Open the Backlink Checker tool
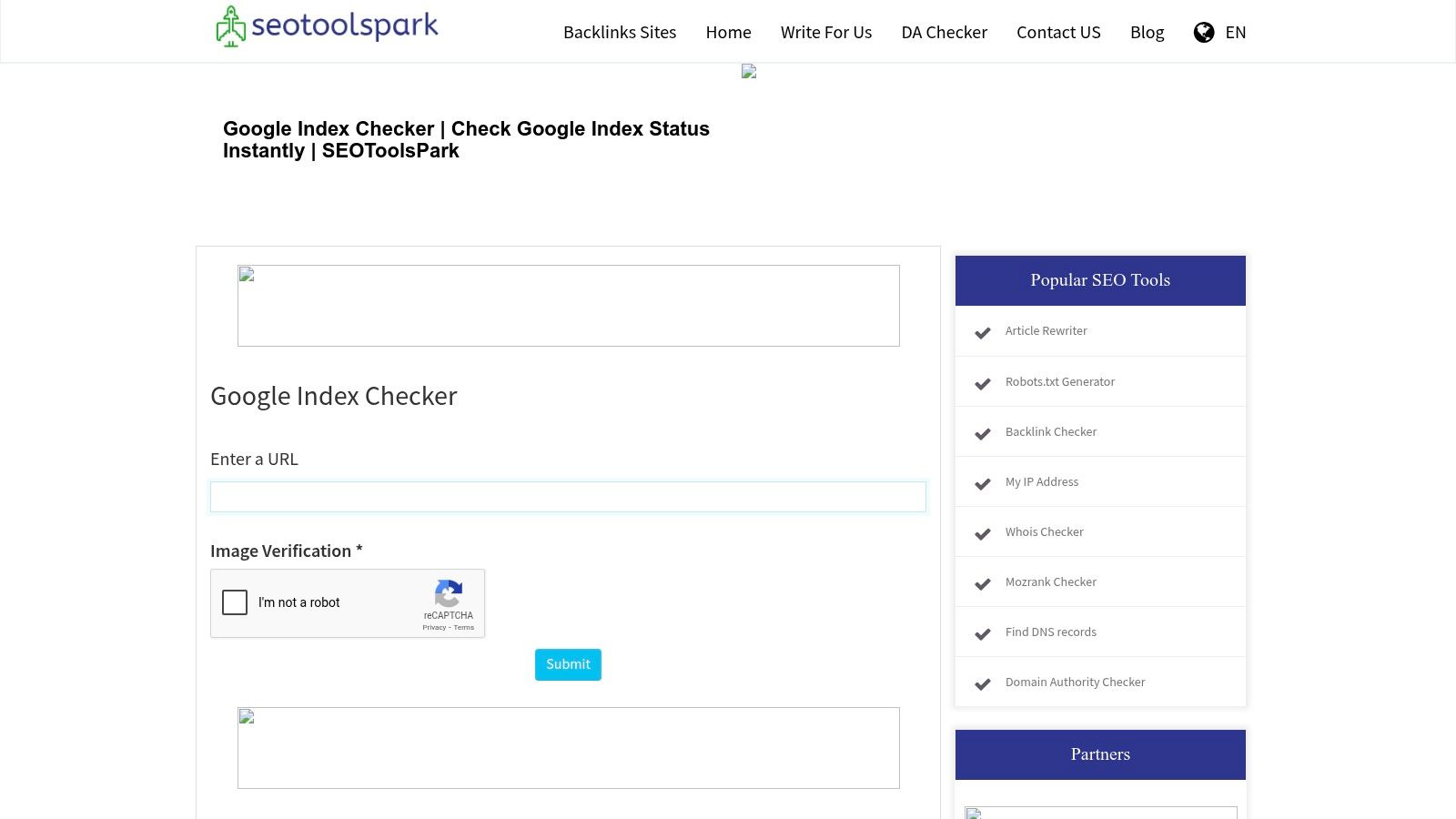 (1051, 431)
